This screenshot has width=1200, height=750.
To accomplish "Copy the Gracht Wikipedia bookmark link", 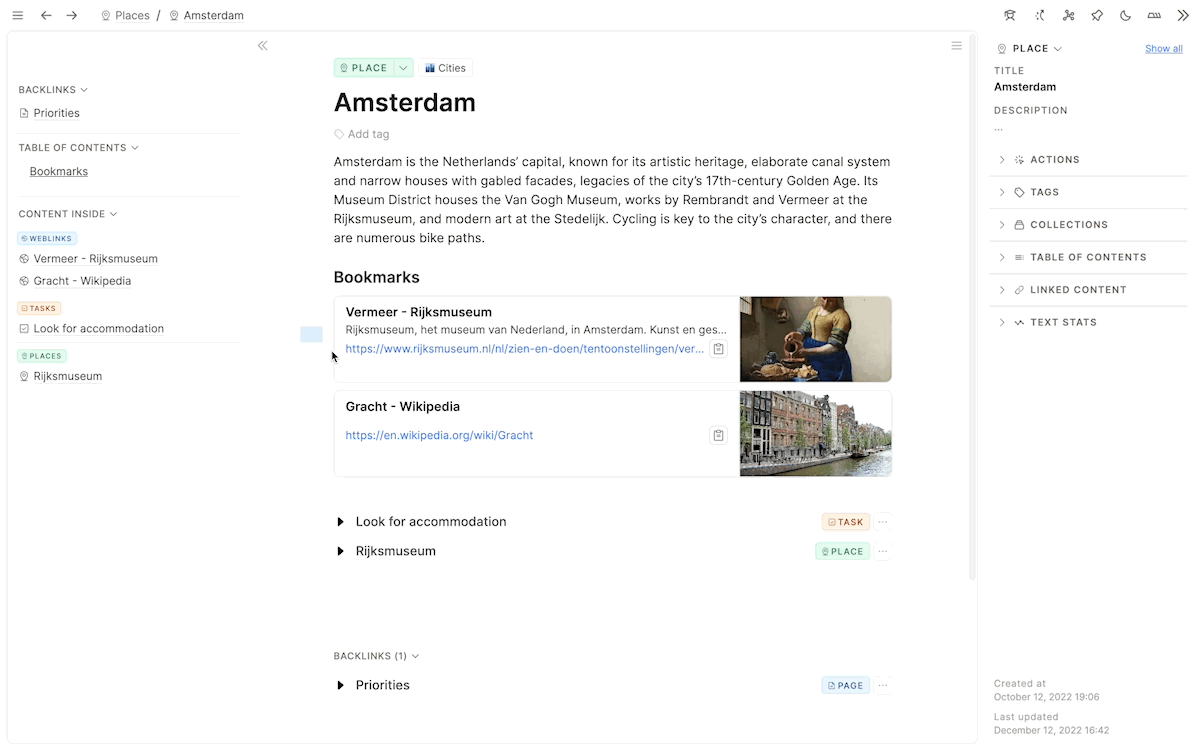I will 718,435.
